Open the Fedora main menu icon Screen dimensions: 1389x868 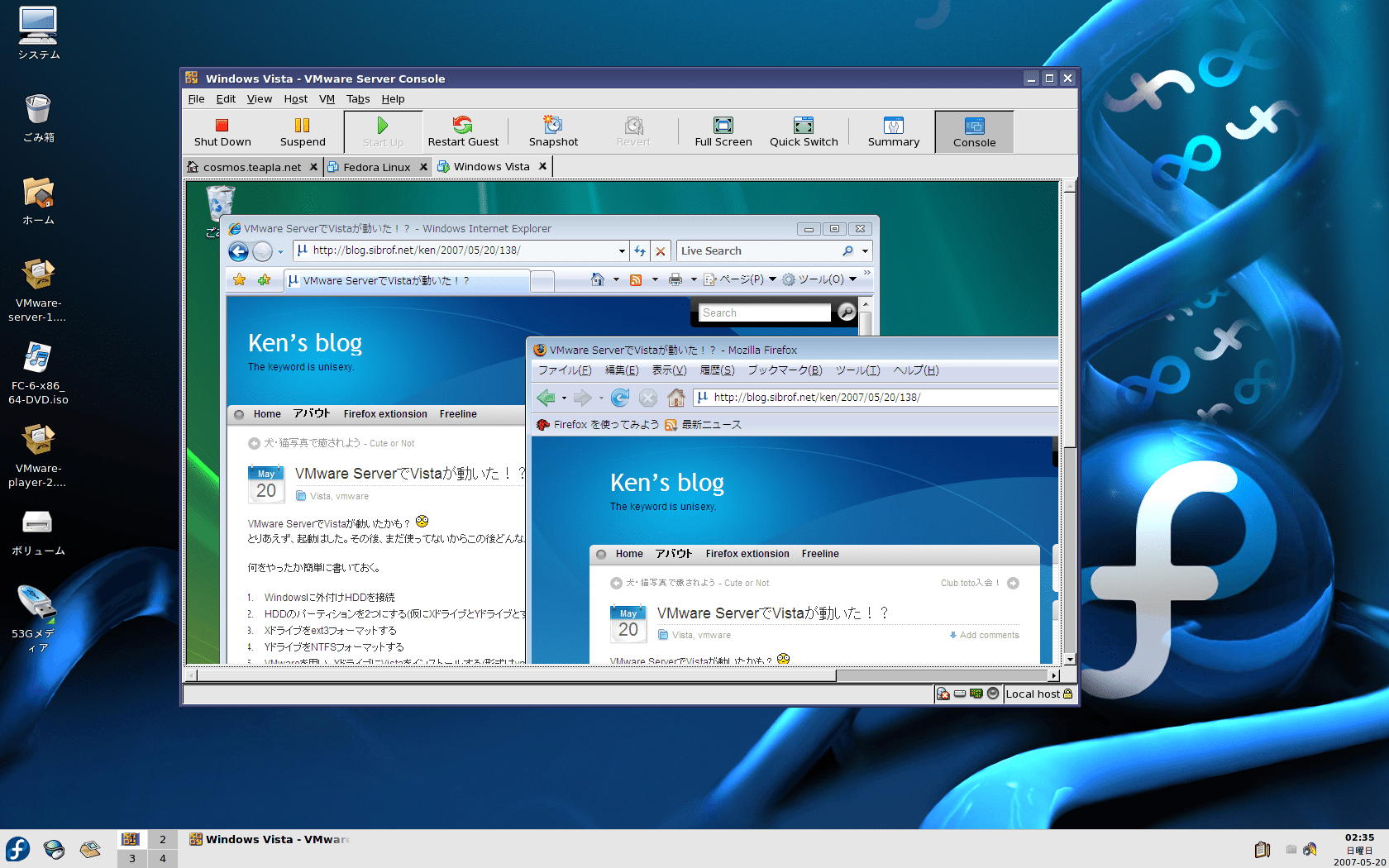(x=17, y=849)
